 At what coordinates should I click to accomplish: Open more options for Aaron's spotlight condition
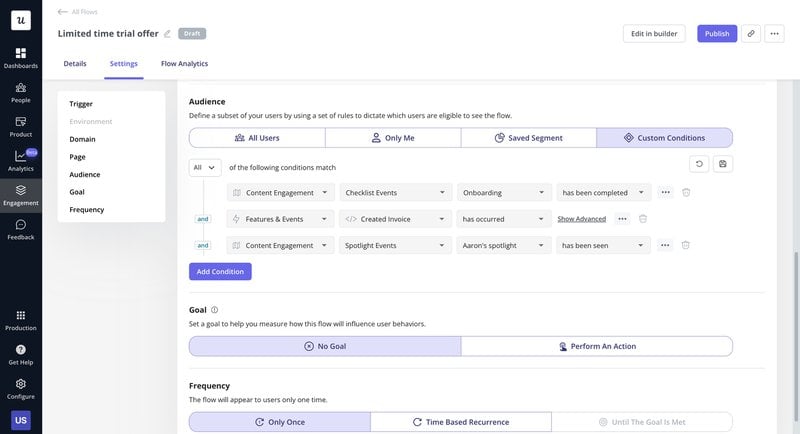coord(665,245)
